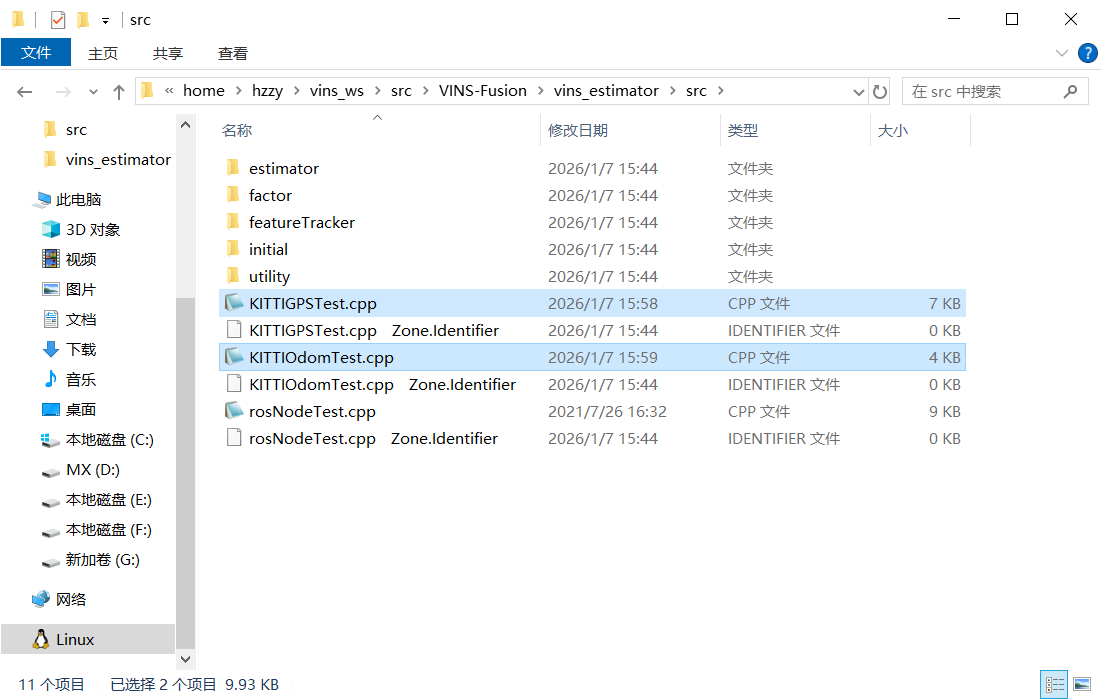Open 图片 in the navigation pane

coord(80,290)
